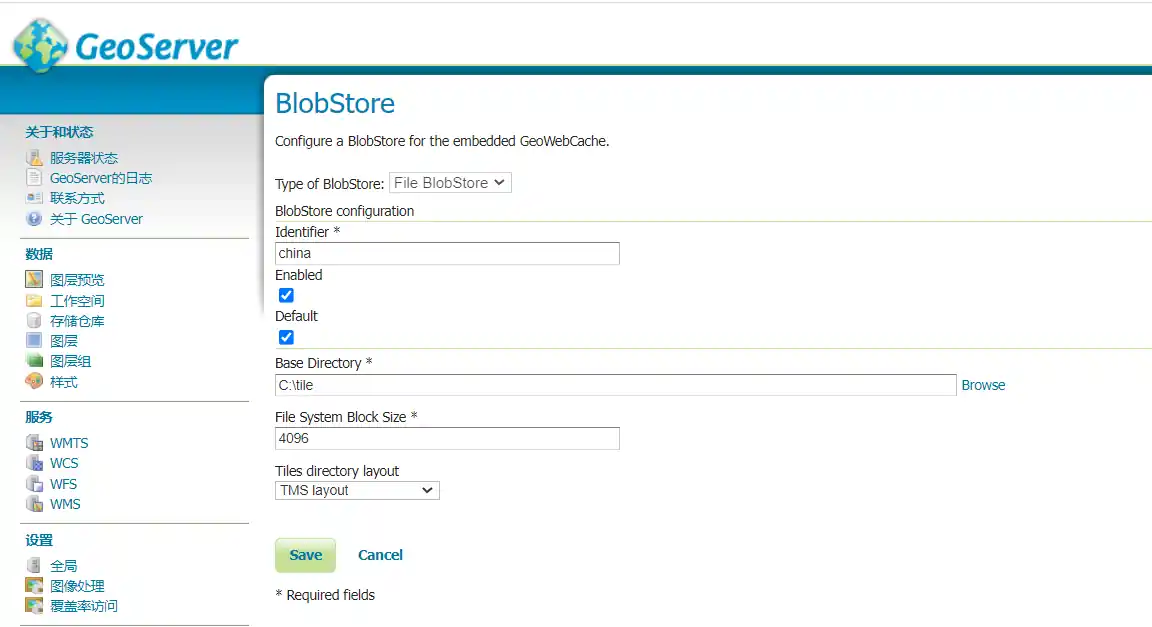The width and height of the screenshot is (1152, 627).
Task: Click the stores database icon
Action: (x=34, y=321)
